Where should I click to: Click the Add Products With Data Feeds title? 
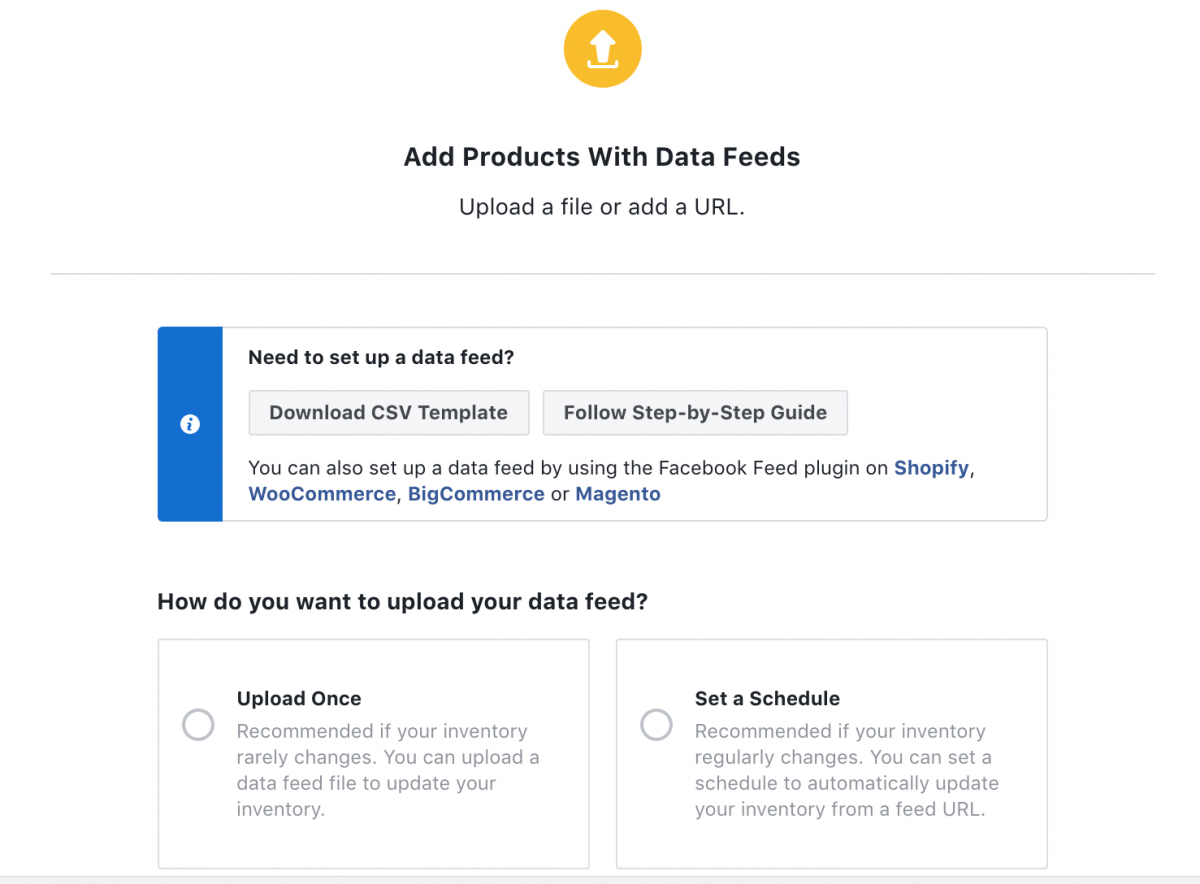[x=602, y=157]
